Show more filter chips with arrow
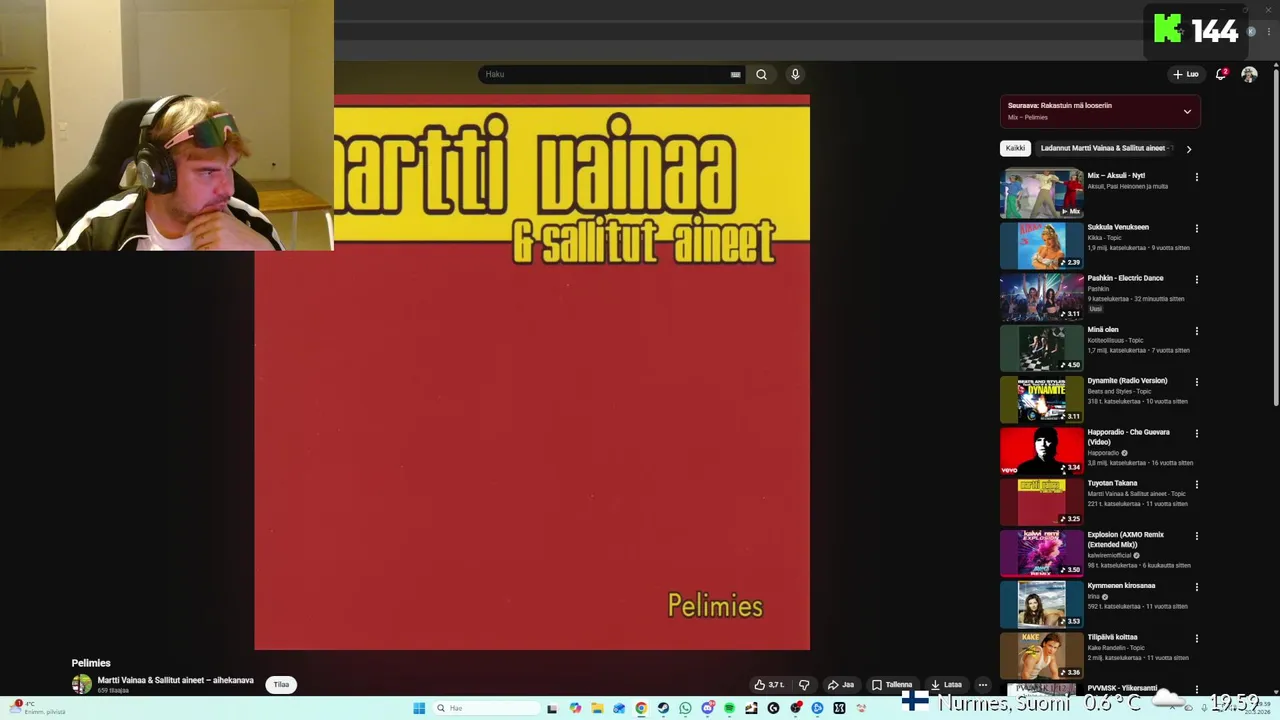1280x720 pixels. pyautogui.click(x=1188, y=149)
